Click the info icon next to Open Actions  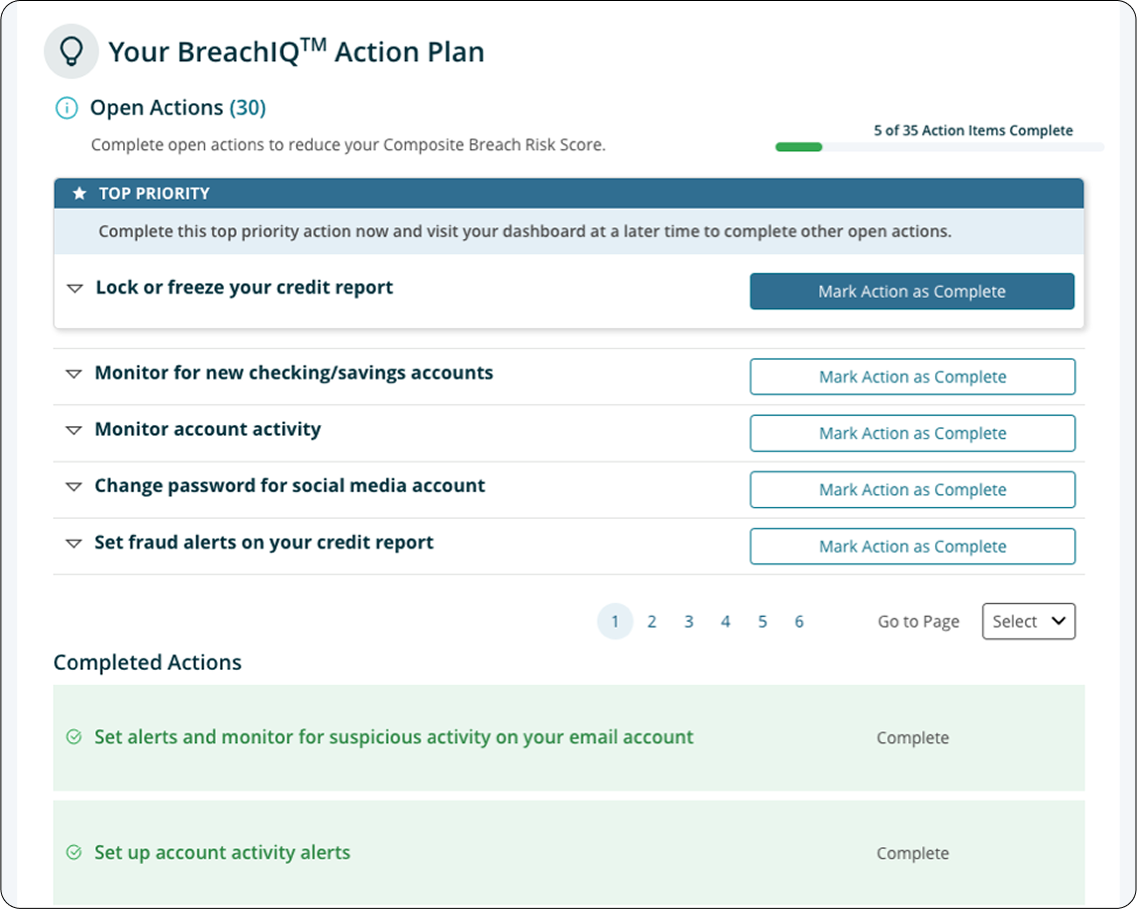pyautogui.click(x=67, y=109)
